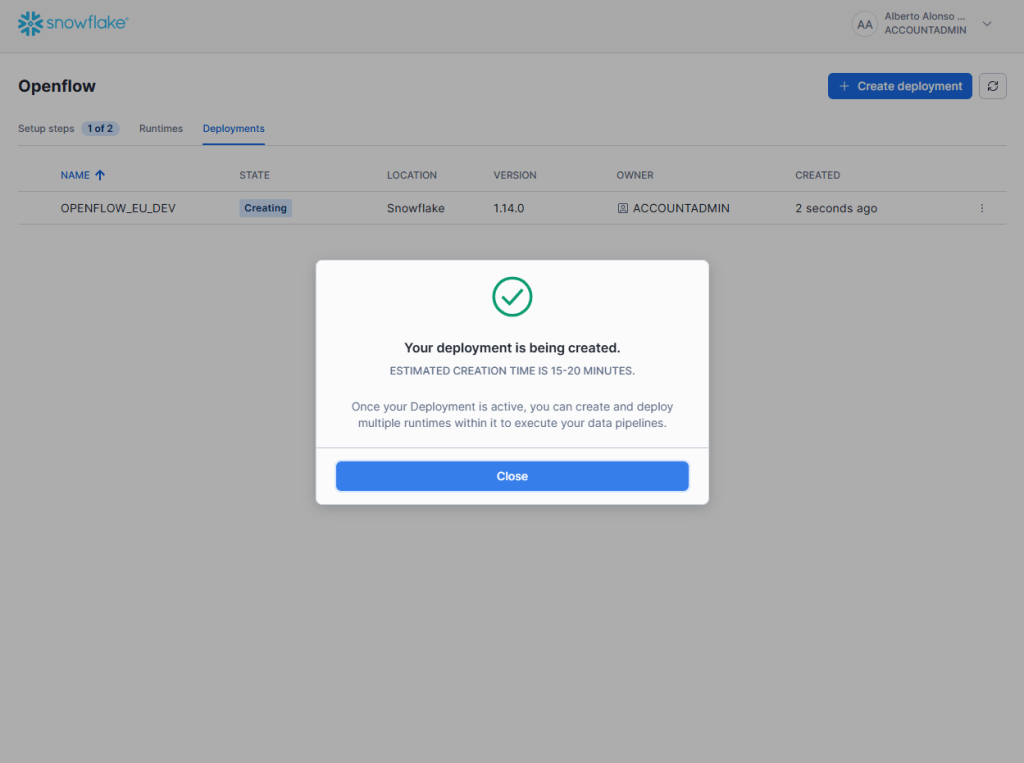
Task: Click the Create deployment button
Action: [900, 86]
